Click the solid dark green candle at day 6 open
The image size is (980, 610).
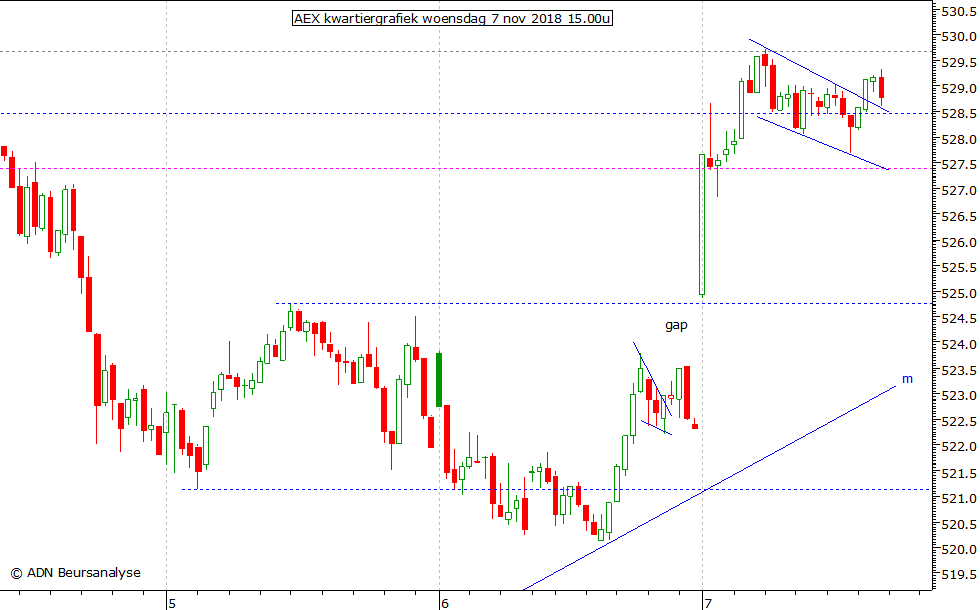(x=439, y=379)
